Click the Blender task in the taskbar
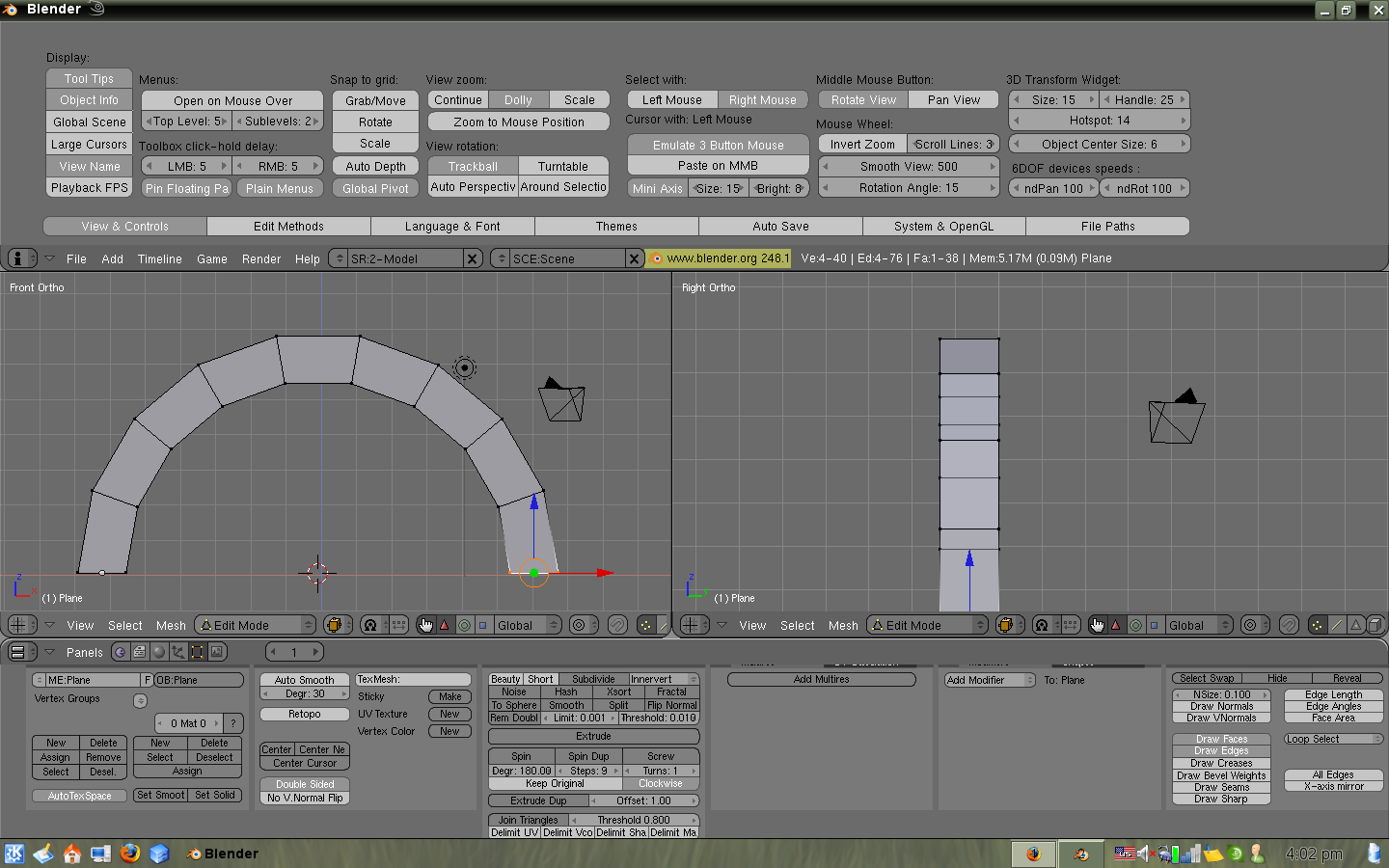1389x868 pixels. click(222, 854)
